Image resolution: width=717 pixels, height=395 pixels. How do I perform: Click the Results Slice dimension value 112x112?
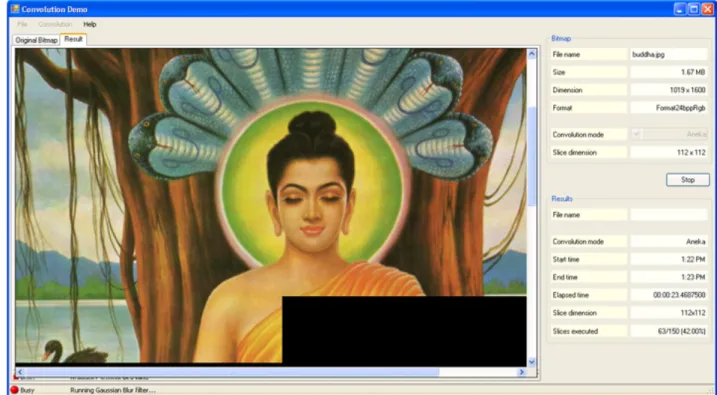click(669, 313)
